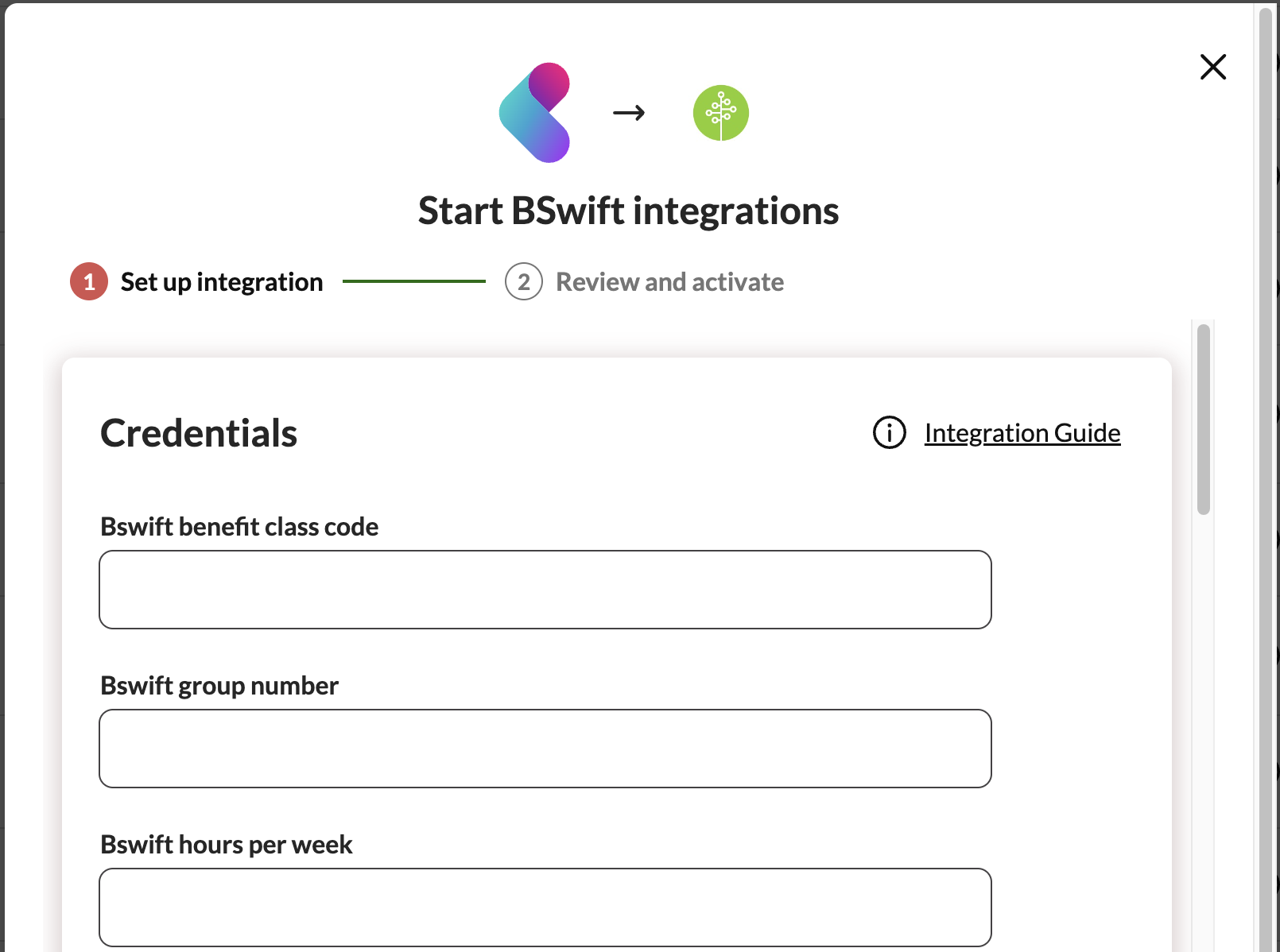Click the Start BSwift integrations title
1280x952 pixels.
tap(628, 211)
